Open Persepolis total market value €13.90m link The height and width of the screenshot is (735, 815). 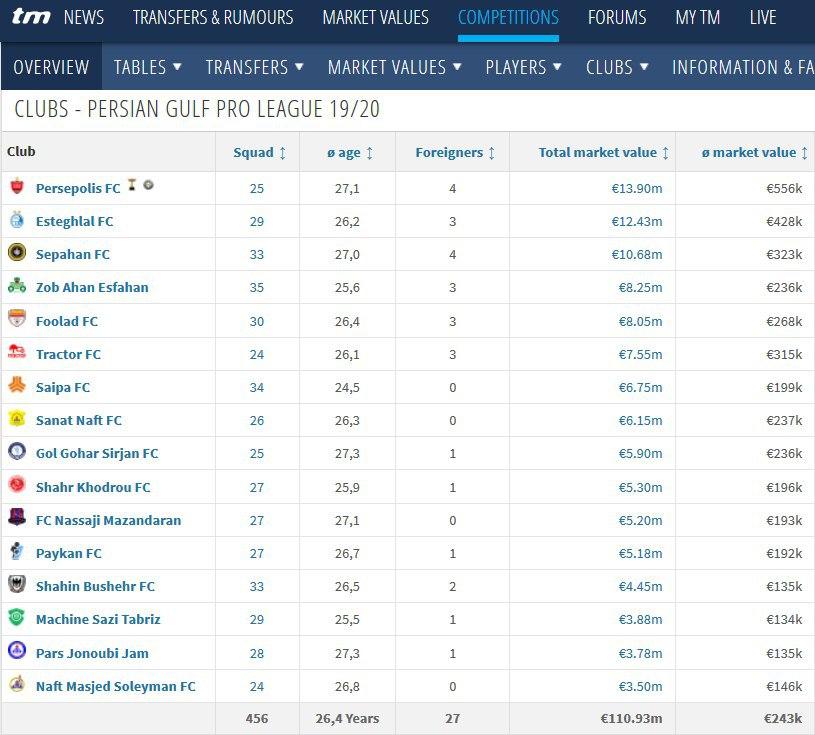637,188
